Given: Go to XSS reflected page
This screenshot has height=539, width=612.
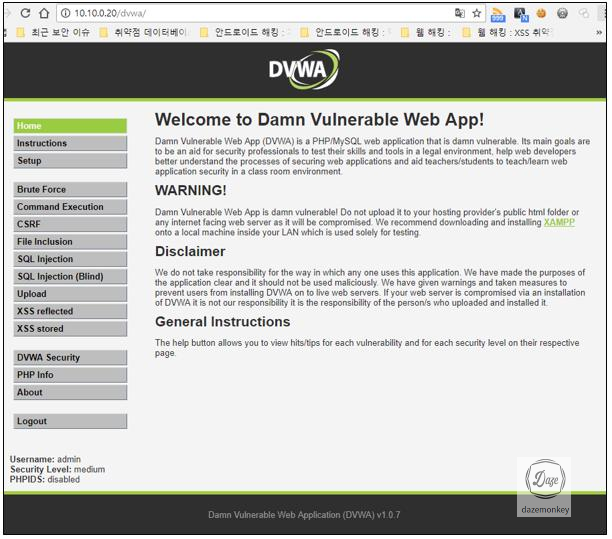Looking at the screenshot, I should (70, 311).
